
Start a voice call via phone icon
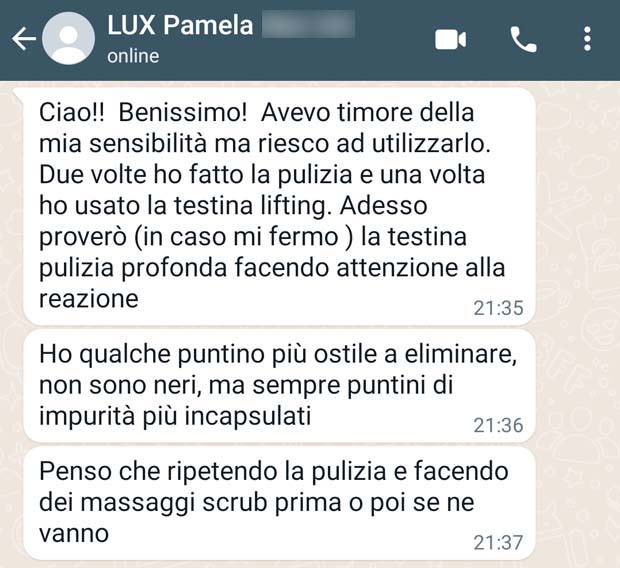524,40
